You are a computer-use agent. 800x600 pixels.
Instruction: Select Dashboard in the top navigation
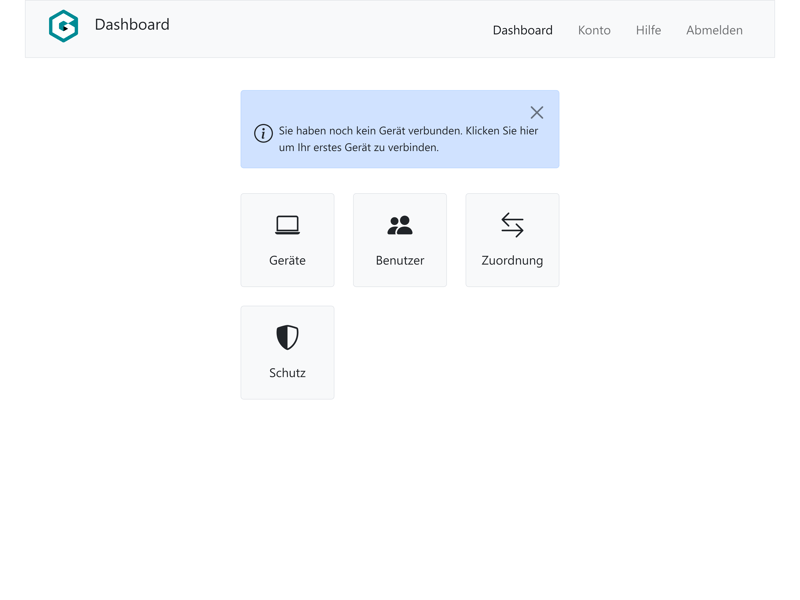pyautogui.click(x=522, y=30)
